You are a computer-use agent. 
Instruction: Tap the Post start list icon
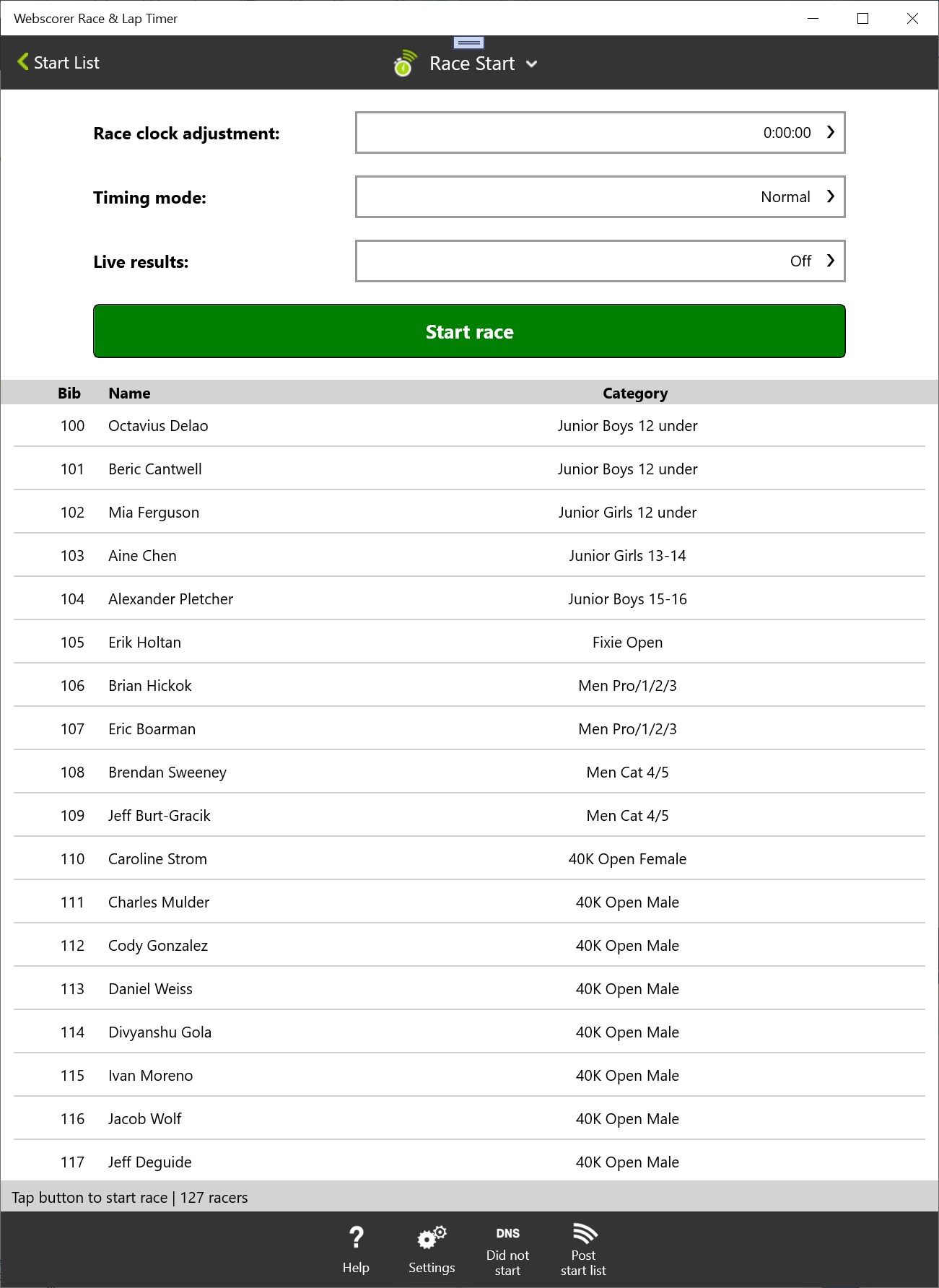pos(582,1247)
